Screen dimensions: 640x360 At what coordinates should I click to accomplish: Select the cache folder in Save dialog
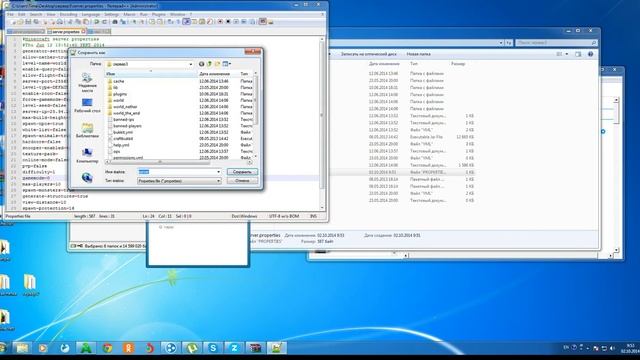click(118, 81)
